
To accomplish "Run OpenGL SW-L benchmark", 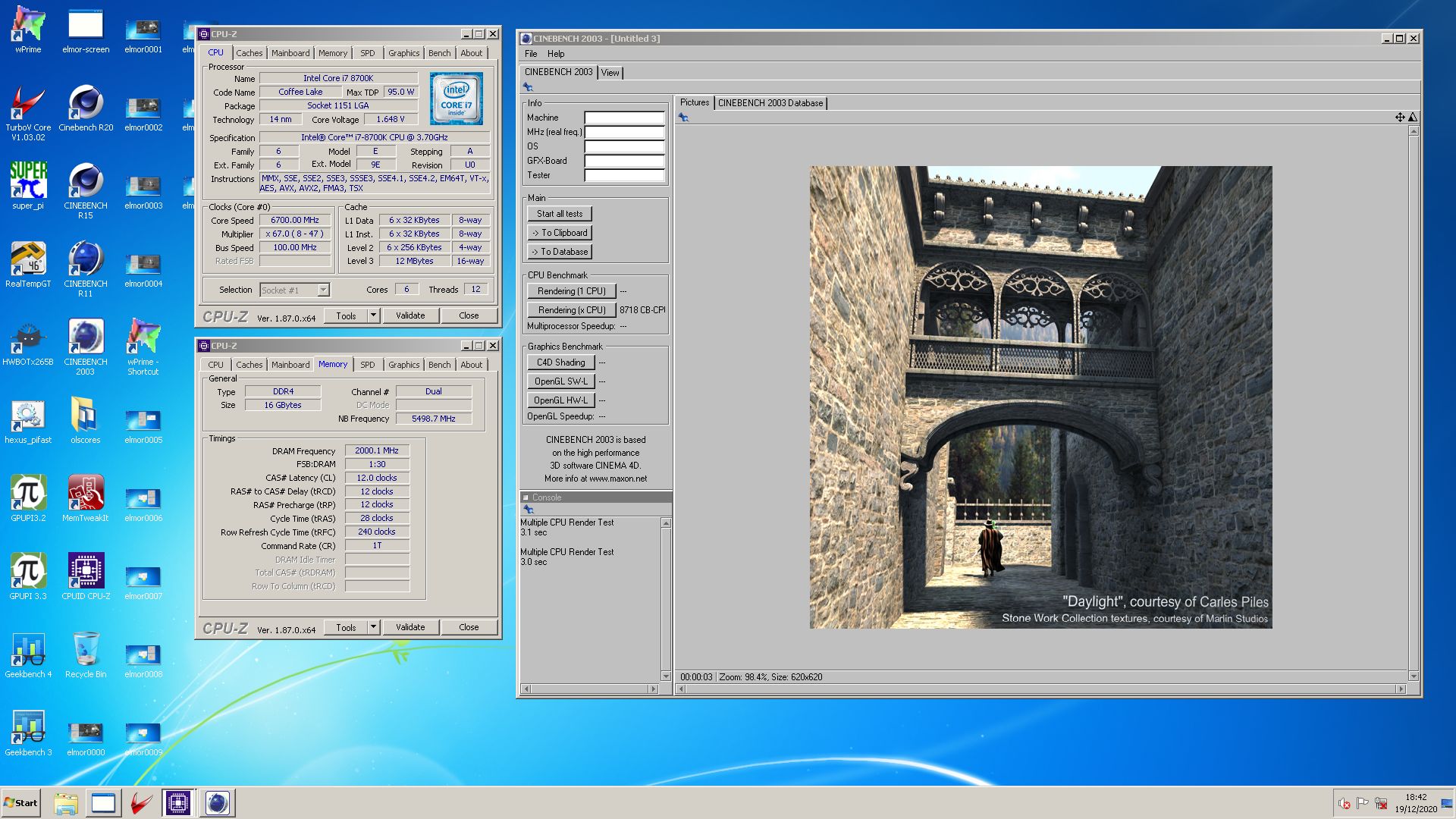I will [560, 381].
